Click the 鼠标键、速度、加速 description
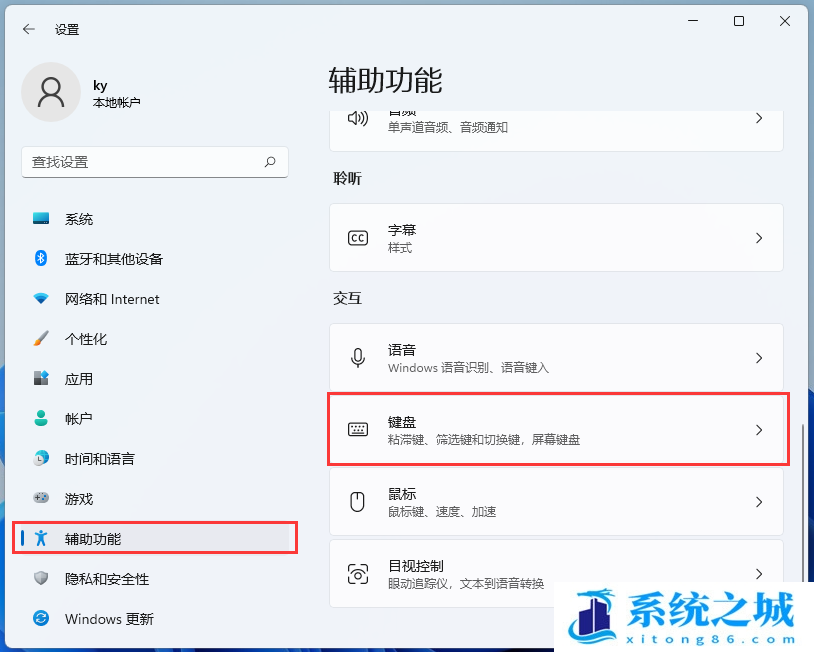 click(x=442, y=512)
